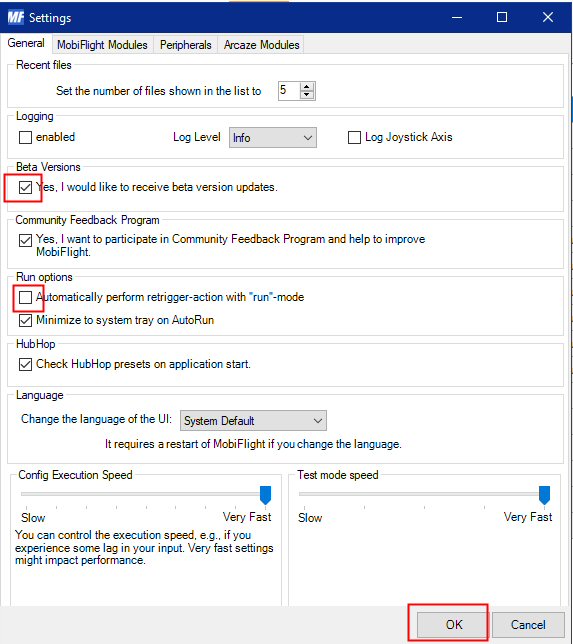Confirm settings with the OK button
This screenshot has height=644, width=573.
click(x=454, y=625)
